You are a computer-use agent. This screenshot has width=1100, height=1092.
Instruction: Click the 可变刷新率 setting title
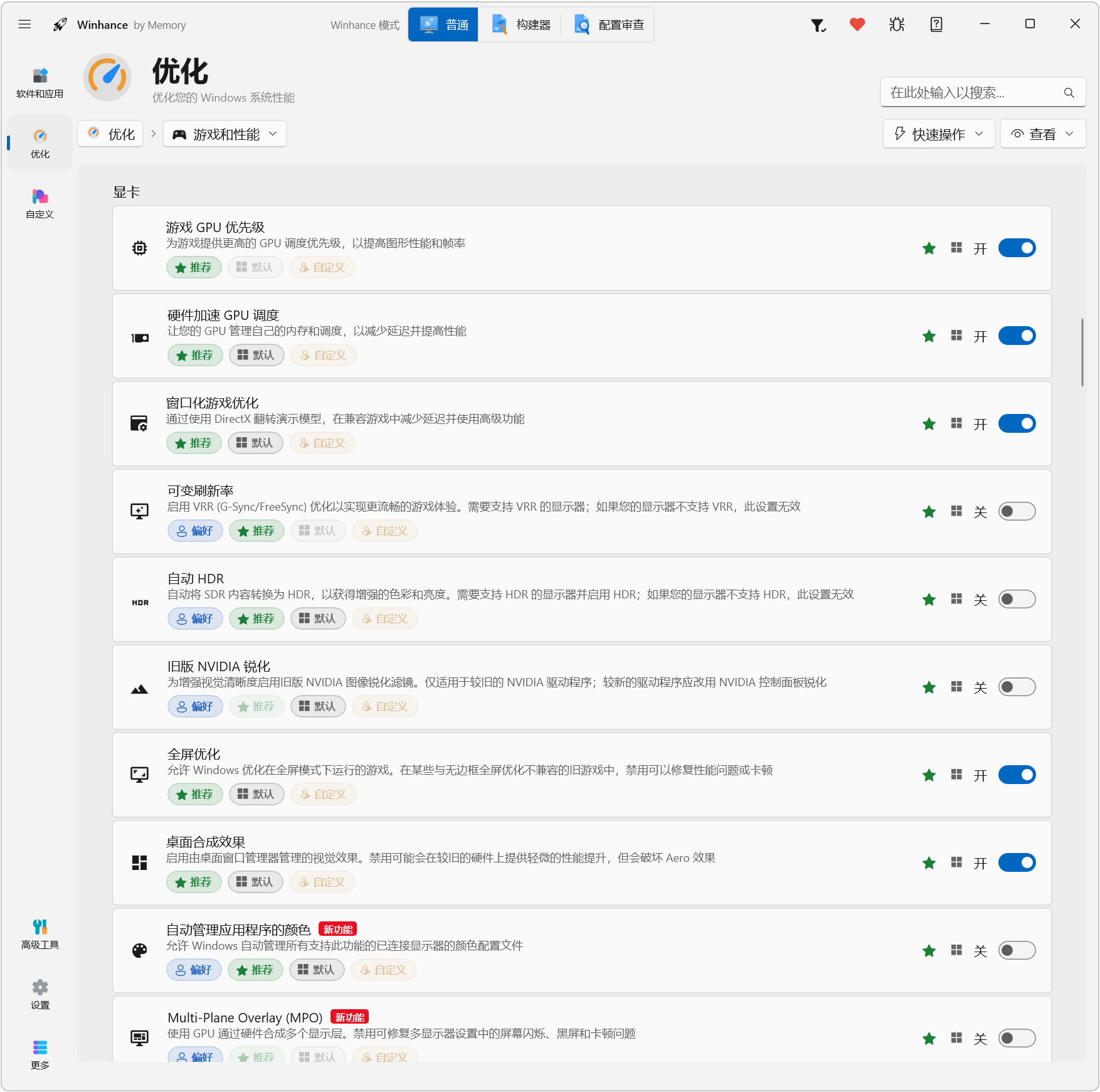coord(201,490)
